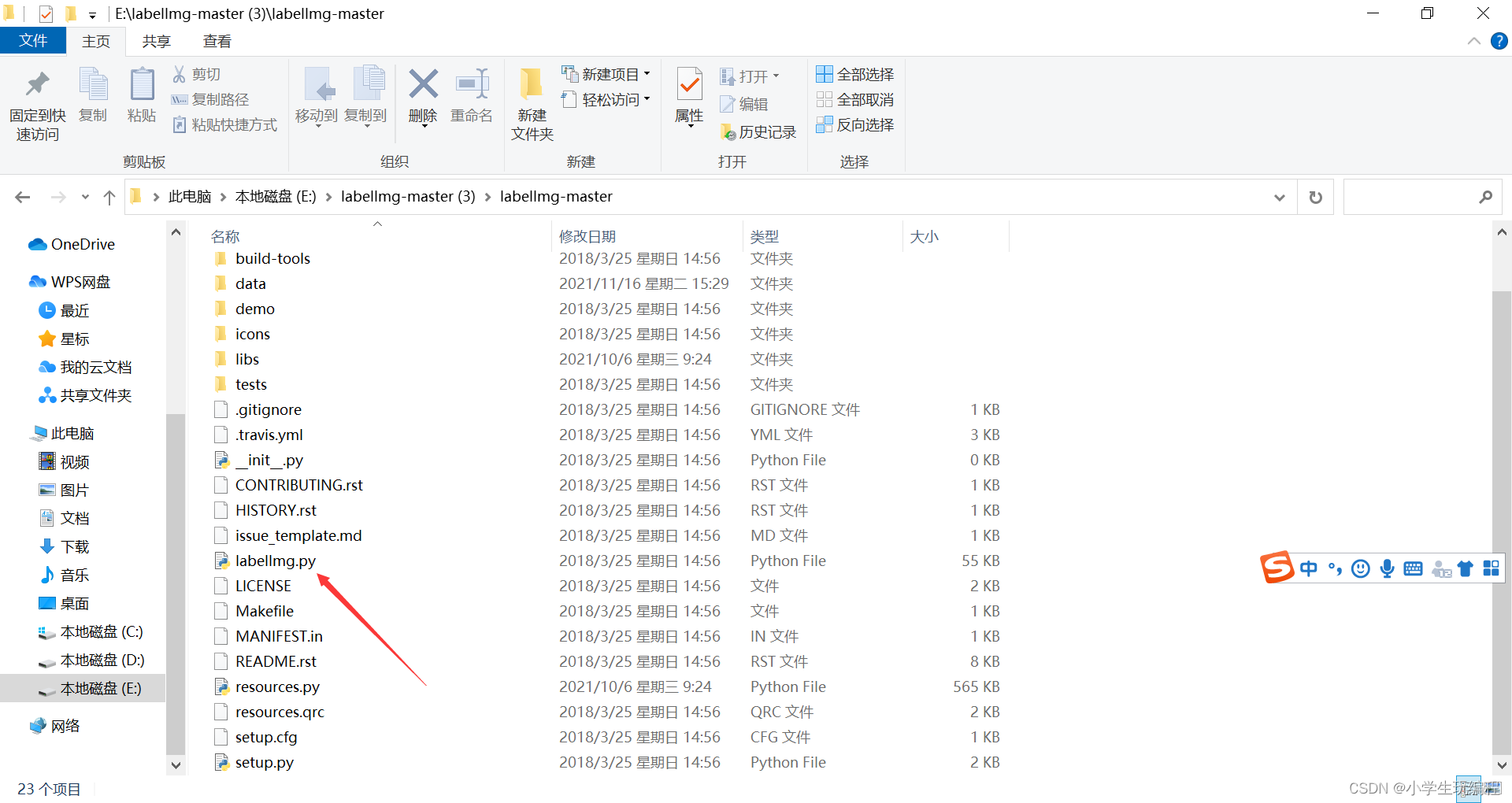Toggle Chinese/English mode (中) on IME bar
Image resolution: width=1512 pixels, height=803 pixels.
pos(1308,568)
